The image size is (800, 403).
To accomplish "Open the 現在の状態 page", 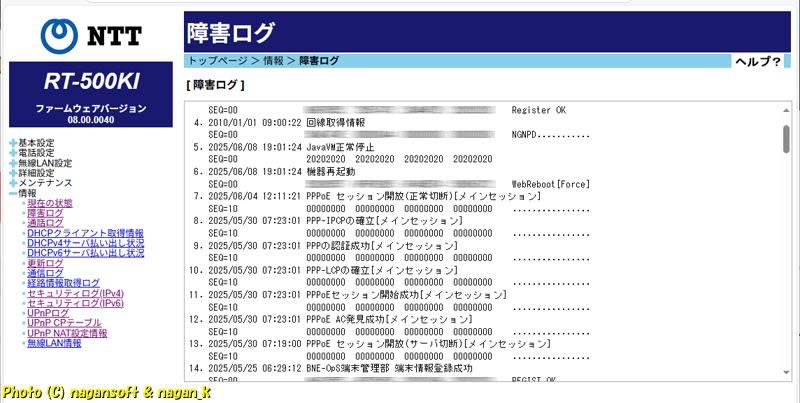I will pyautogui.click(x=50, y=203).
